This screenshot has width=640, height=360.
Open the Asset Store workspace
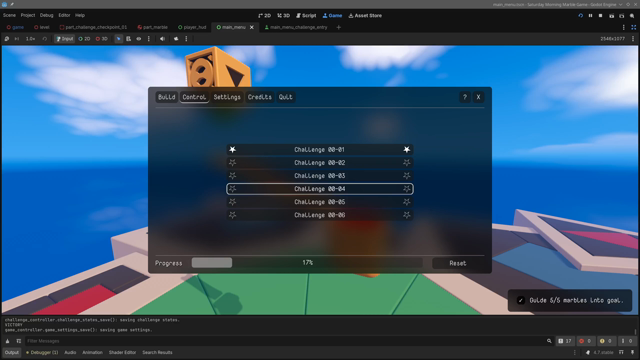(x=365, y=16)
